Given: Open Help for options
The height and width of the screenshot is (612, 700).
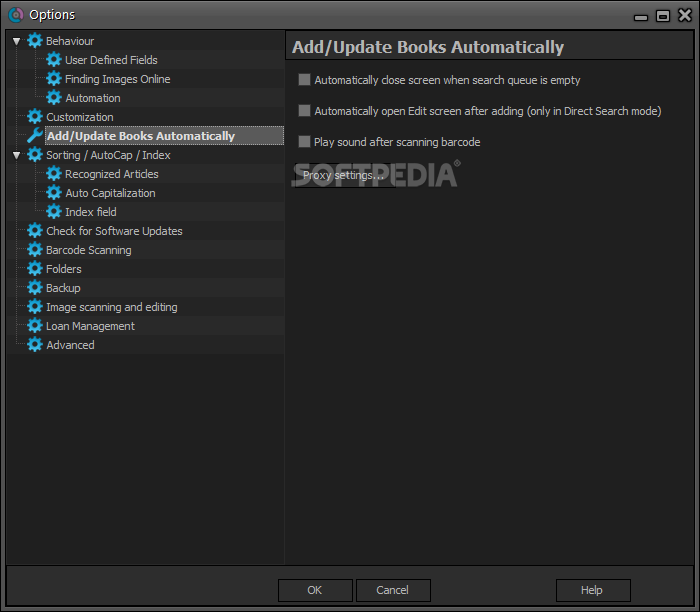Looking at the screenshot, I should (x=593, y=590).
